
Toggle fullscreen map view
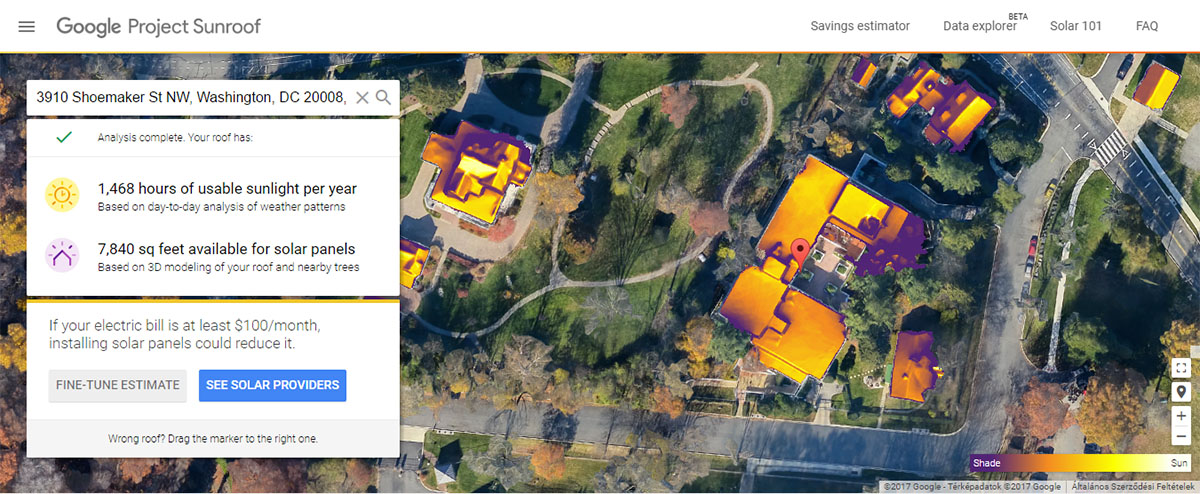(x=1181, y=367)
